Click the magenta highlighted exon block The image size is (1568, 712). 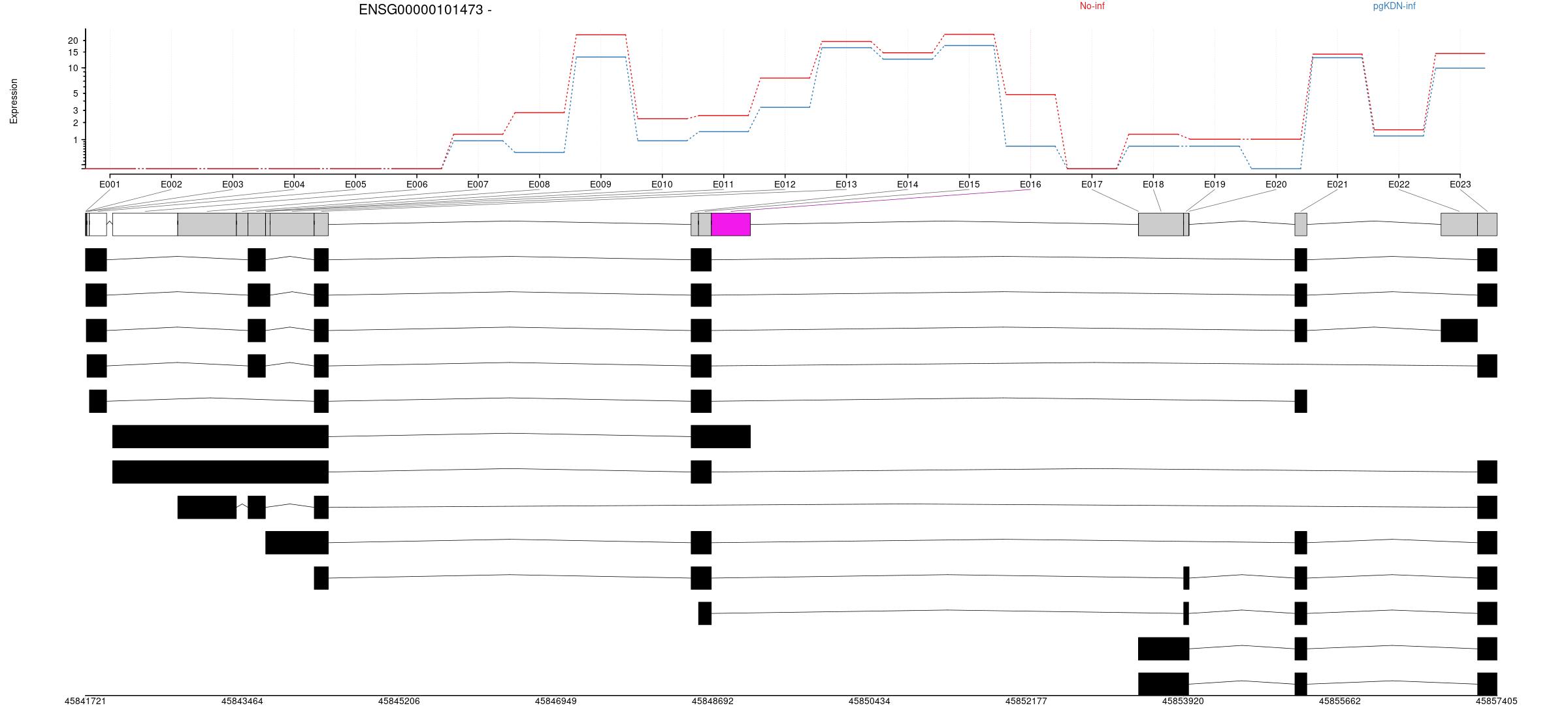pyautogui.click(x=730, y=224)
